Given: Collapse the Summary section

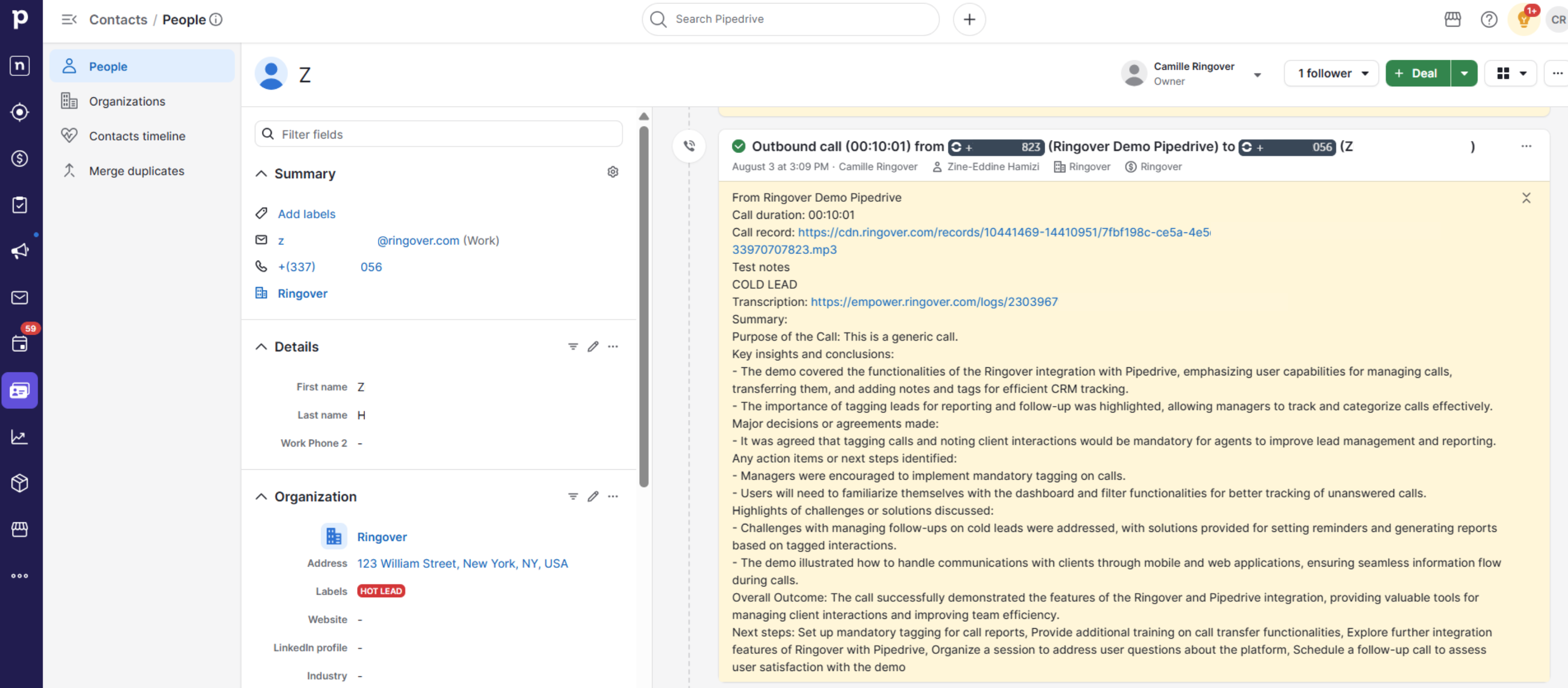Looking at the screenshot, I should point(261,174).
